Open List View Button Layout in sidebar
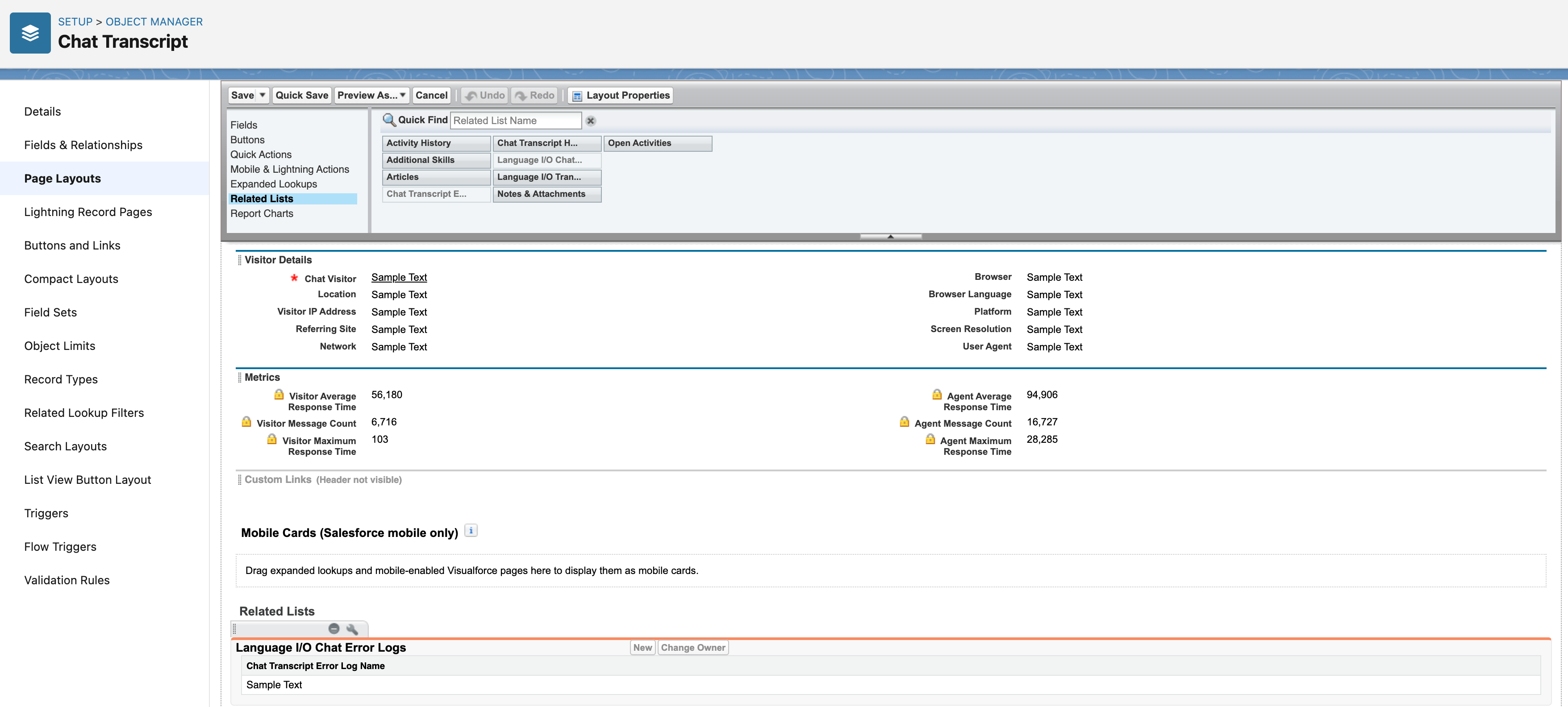The height and width of the screenshot is (707, 1568). point(88,479)
